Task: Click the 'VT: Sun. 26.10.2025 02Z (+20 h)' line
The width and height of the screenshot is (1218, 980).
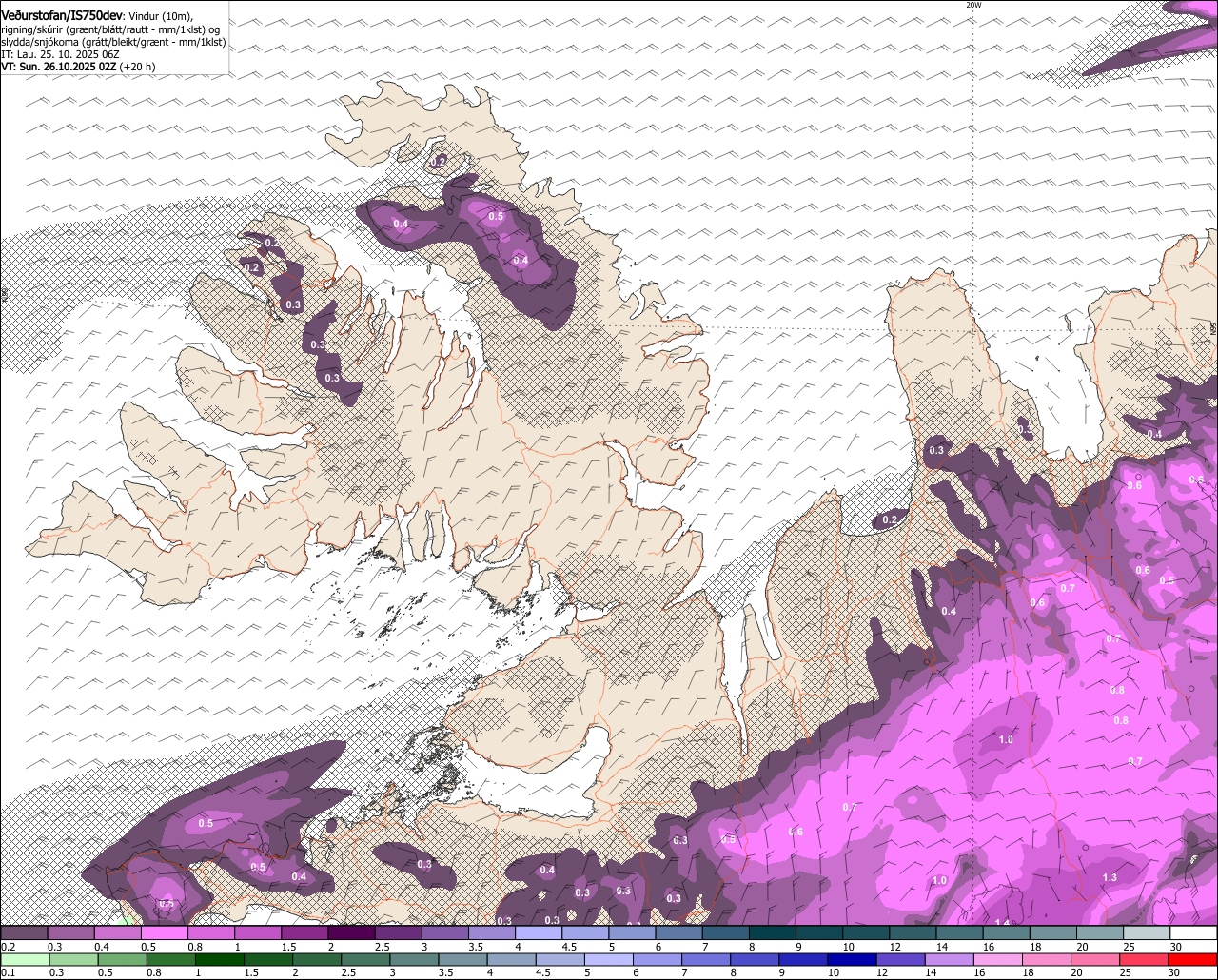Action: [78, 68]
